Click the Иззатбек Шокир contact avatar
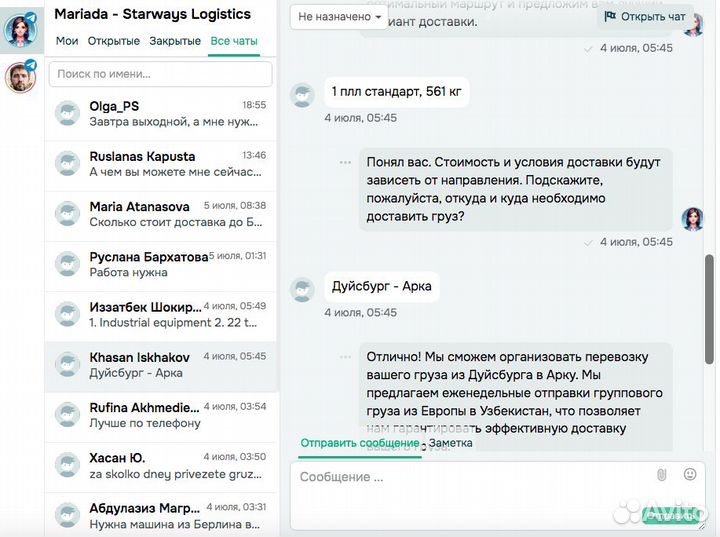The image size is (720, 537). tap(68, 314)
